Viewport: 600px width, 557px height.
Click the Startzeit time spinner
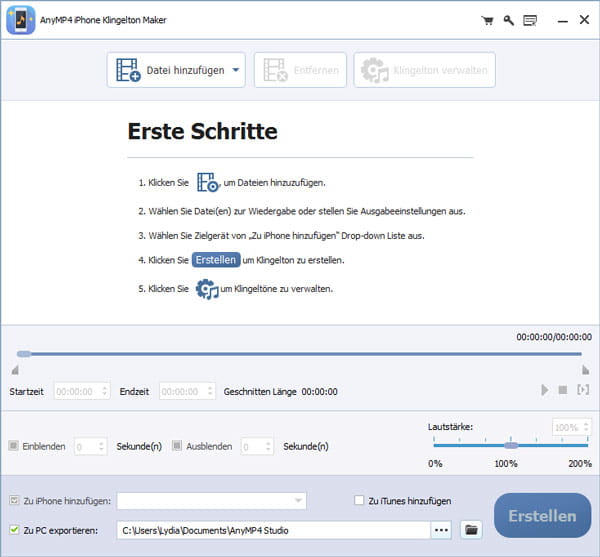tap(81, 392)
